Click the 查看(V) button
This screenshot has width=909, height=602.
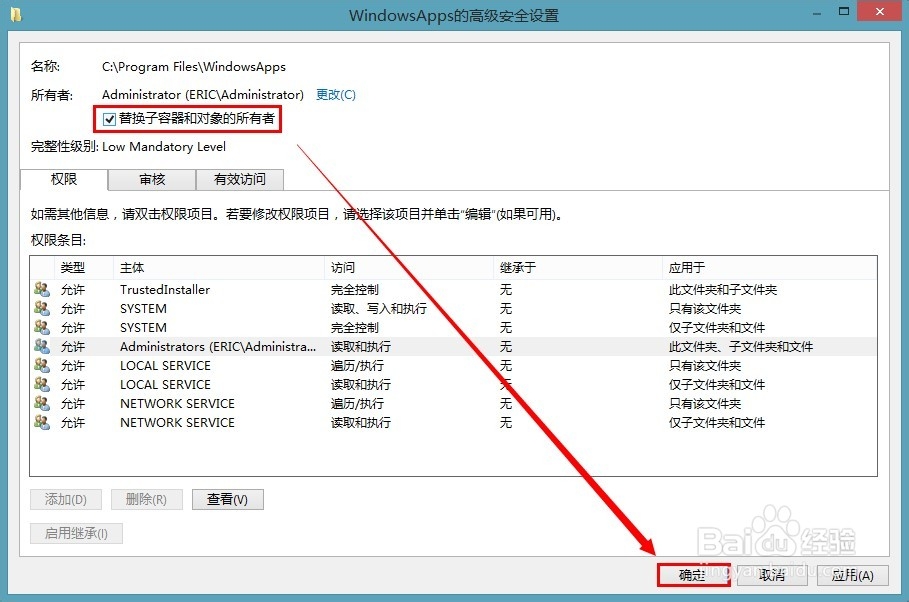click(x=227, y=499)
